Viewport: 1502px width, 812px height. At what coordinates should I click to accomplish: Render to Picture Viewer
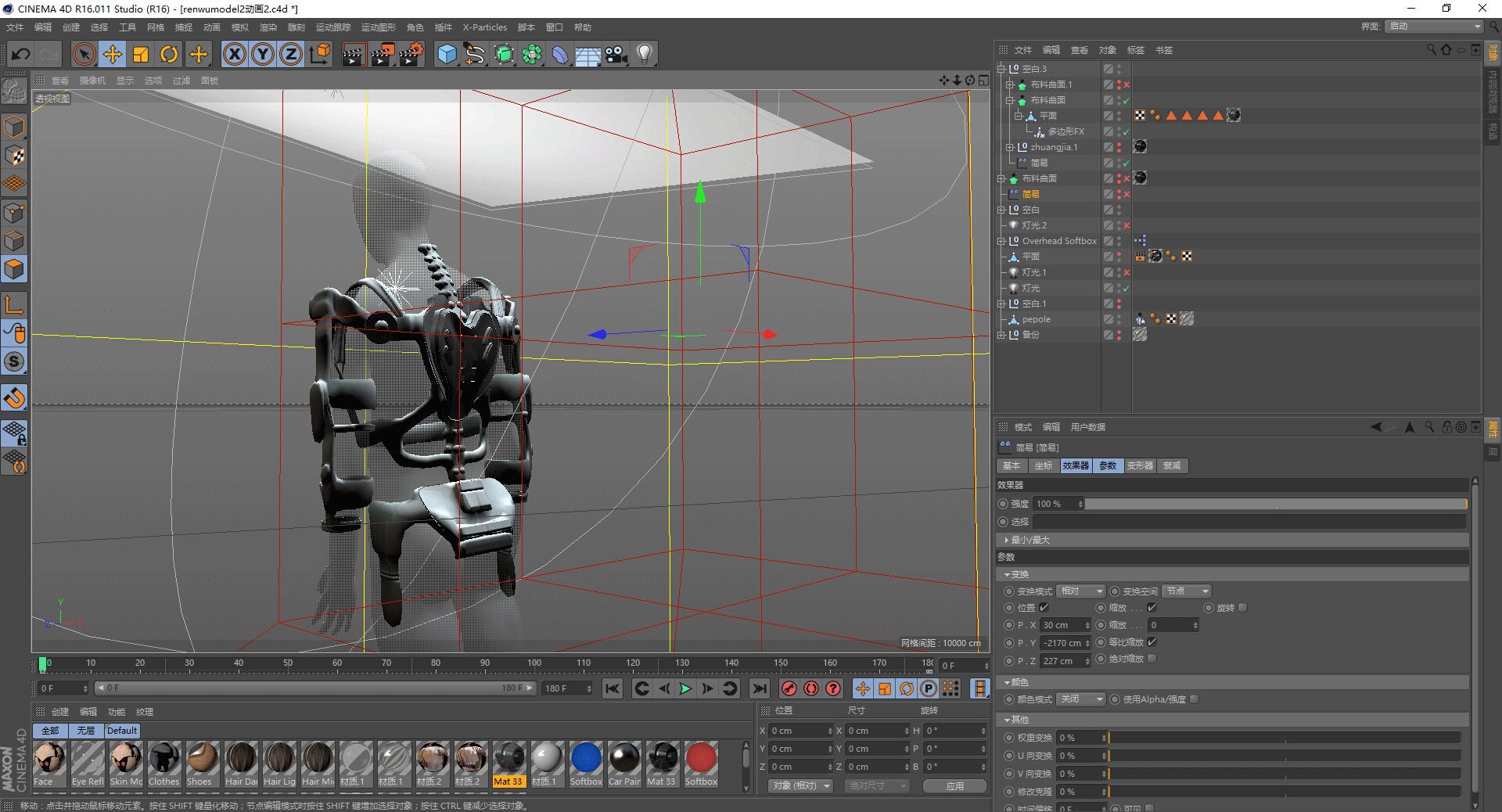point(383,54)
